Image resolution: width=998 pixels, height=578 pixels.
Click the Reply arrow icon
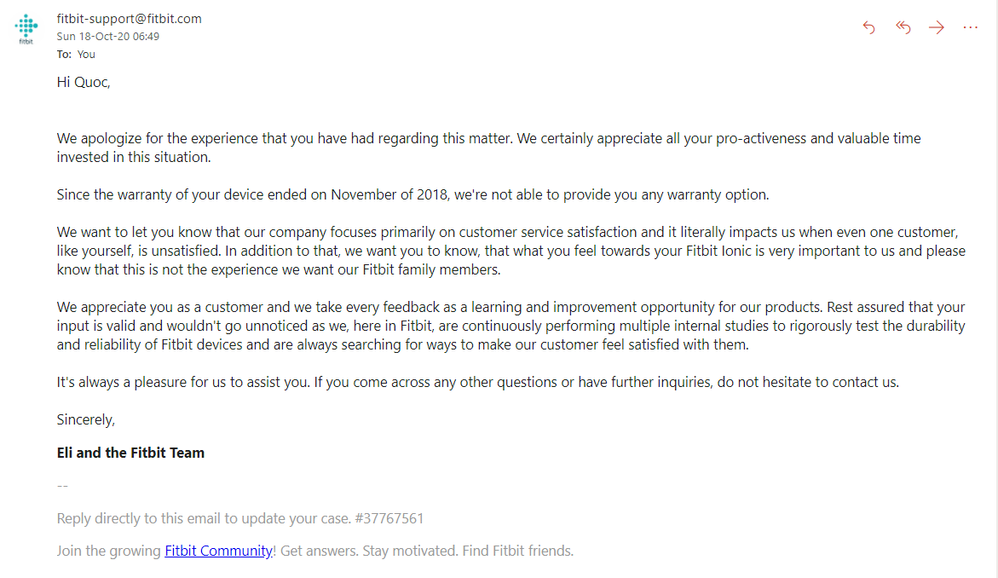pos(869,27)
